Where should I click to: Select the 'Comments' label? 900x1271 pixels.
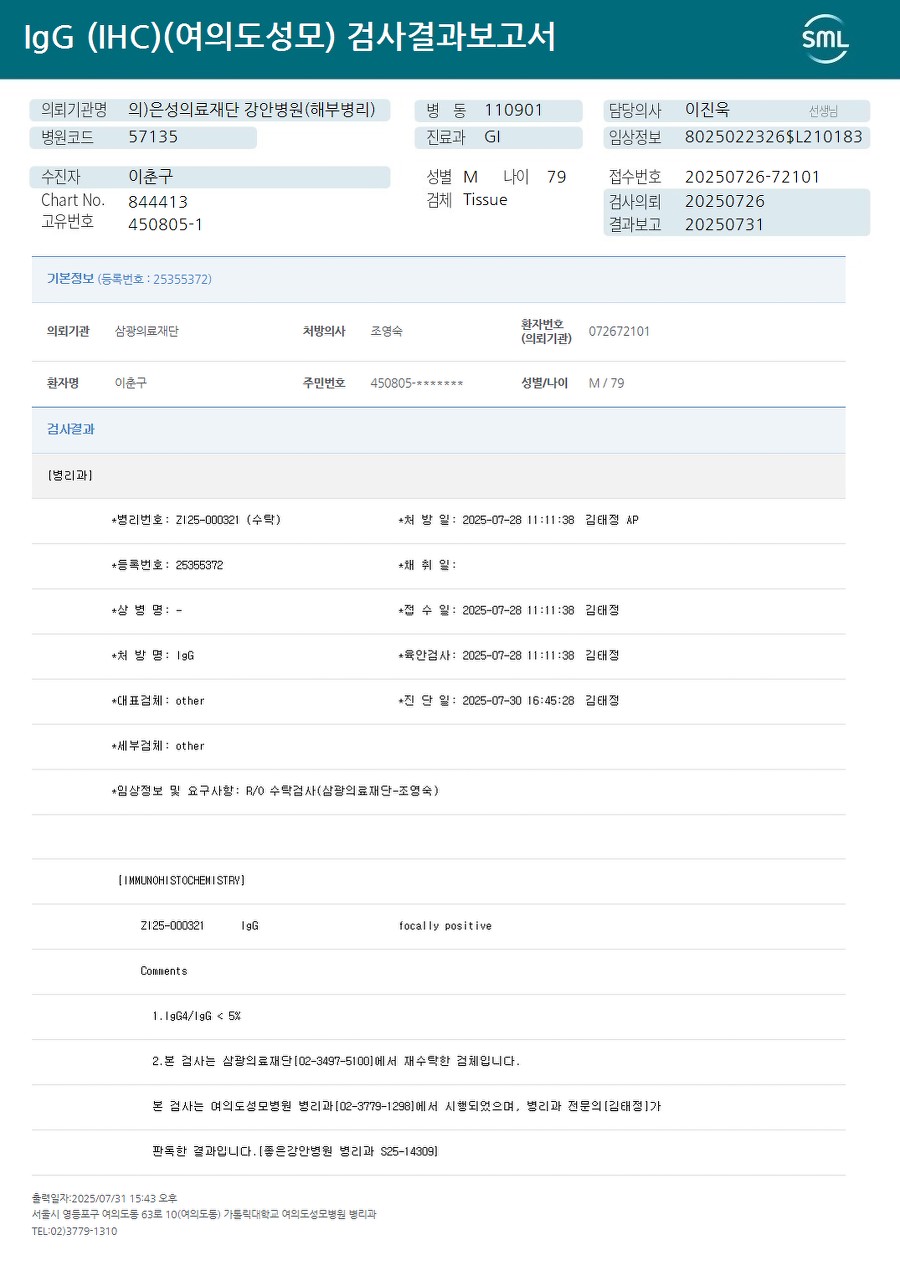tap(164, 971)
